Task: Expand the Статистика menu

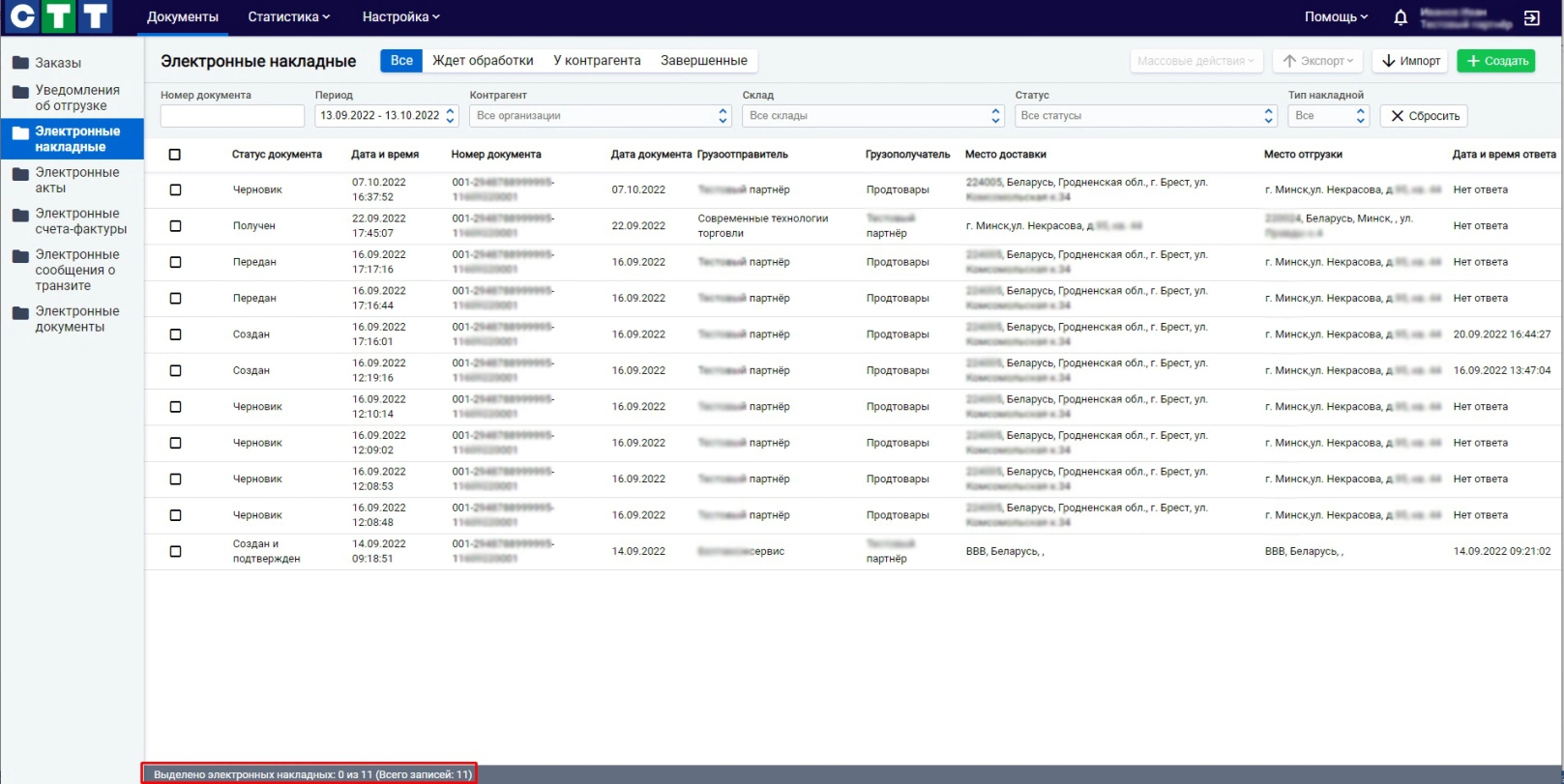Action: click(289, 17)
